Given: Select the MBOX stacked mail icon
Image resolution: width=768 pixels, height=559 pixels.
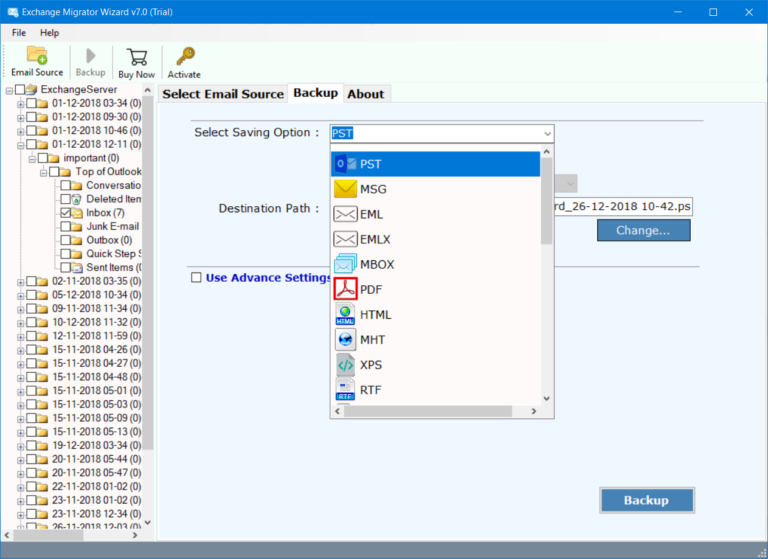Looking at the screenshot, I should (x=345, y=264).
